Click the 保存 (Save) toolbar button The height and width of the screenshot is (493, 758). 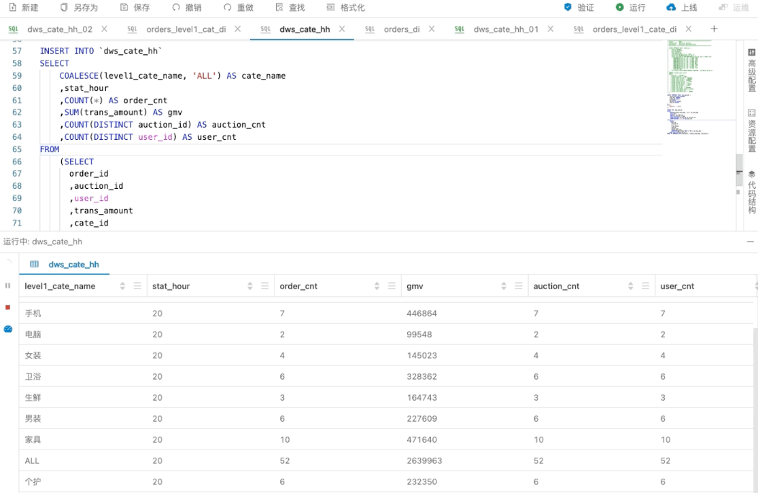point(135,7)
